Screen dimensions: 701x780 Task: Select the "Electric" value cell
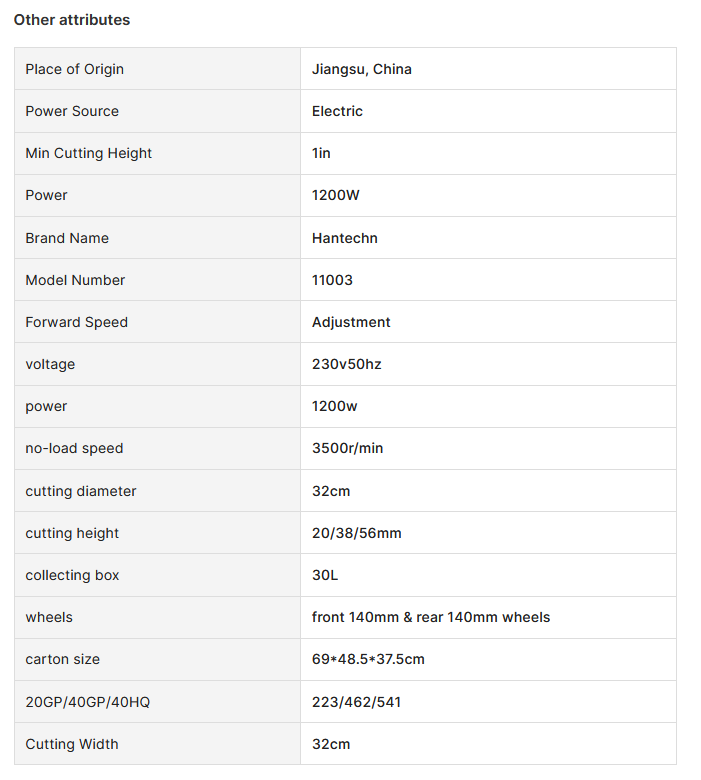click(338, 111)
